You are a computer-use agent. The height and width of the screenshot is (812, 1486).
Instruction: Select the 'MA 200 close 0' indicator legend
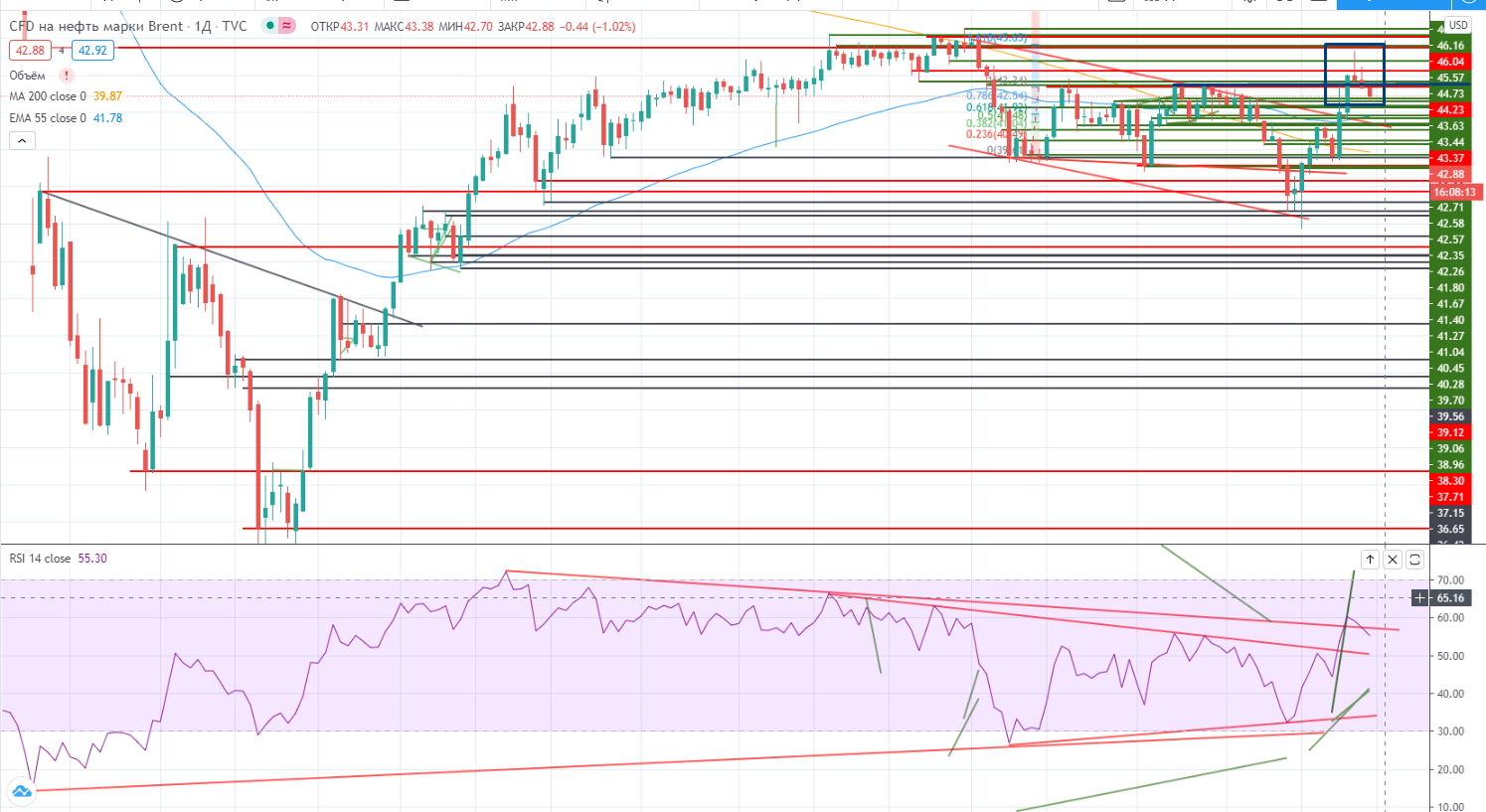48,96
